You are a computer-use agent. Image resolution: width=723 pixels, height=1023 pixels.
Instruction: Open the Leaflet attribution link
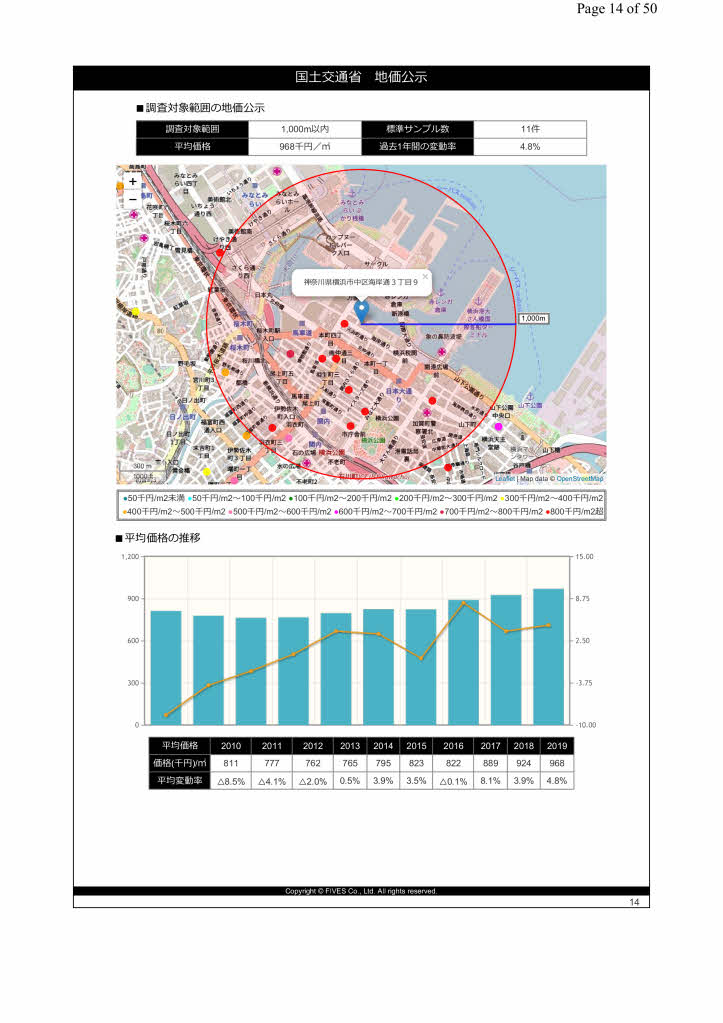[x=504, y=480]
